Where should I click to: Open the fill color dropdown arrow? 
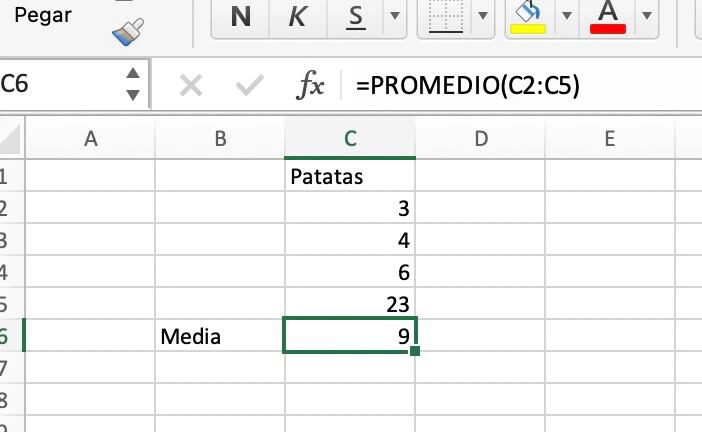[567, 16]
